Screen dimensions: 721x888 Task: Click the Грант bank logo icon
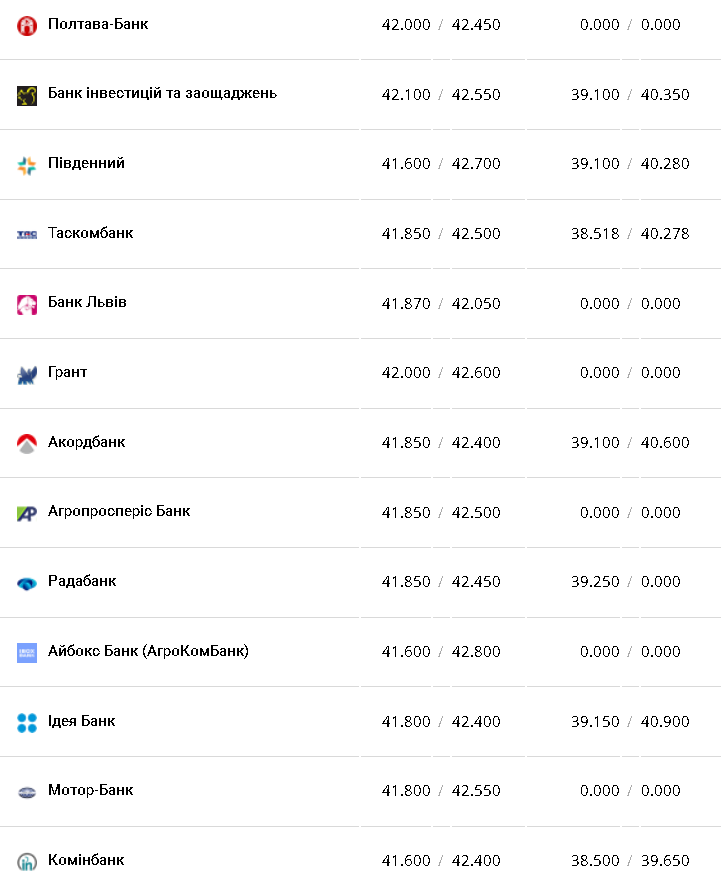(27, 375)
